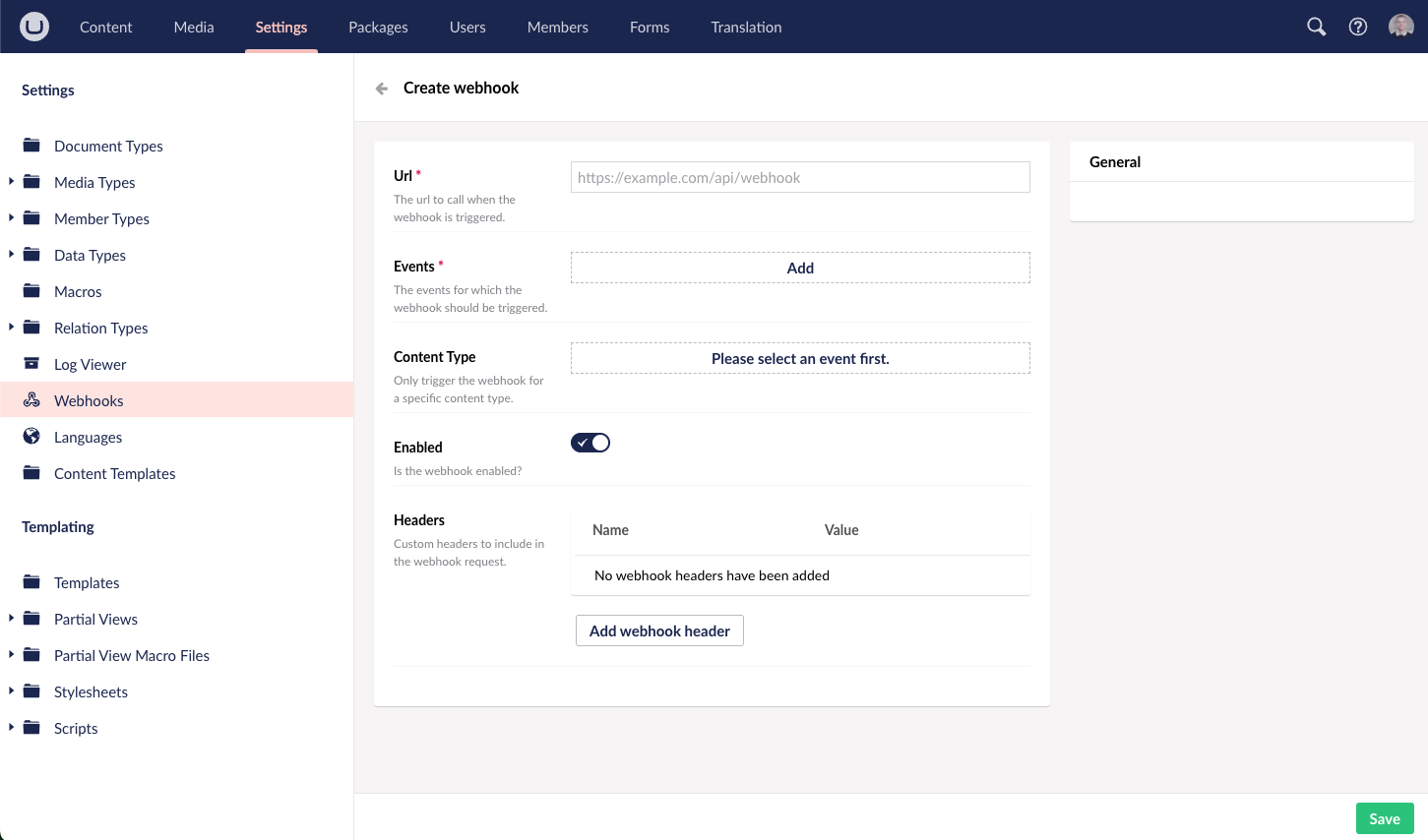Expand the Partial Views section

(x=11, y=619)
